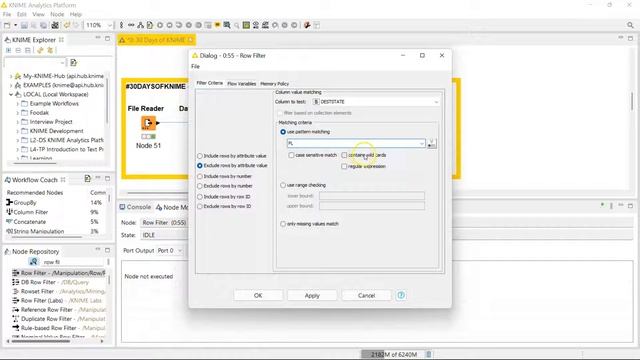Click the Configure node document icon in toolbar
The width and height of the screenshot is (640, 360).
(x=150, y=25)
